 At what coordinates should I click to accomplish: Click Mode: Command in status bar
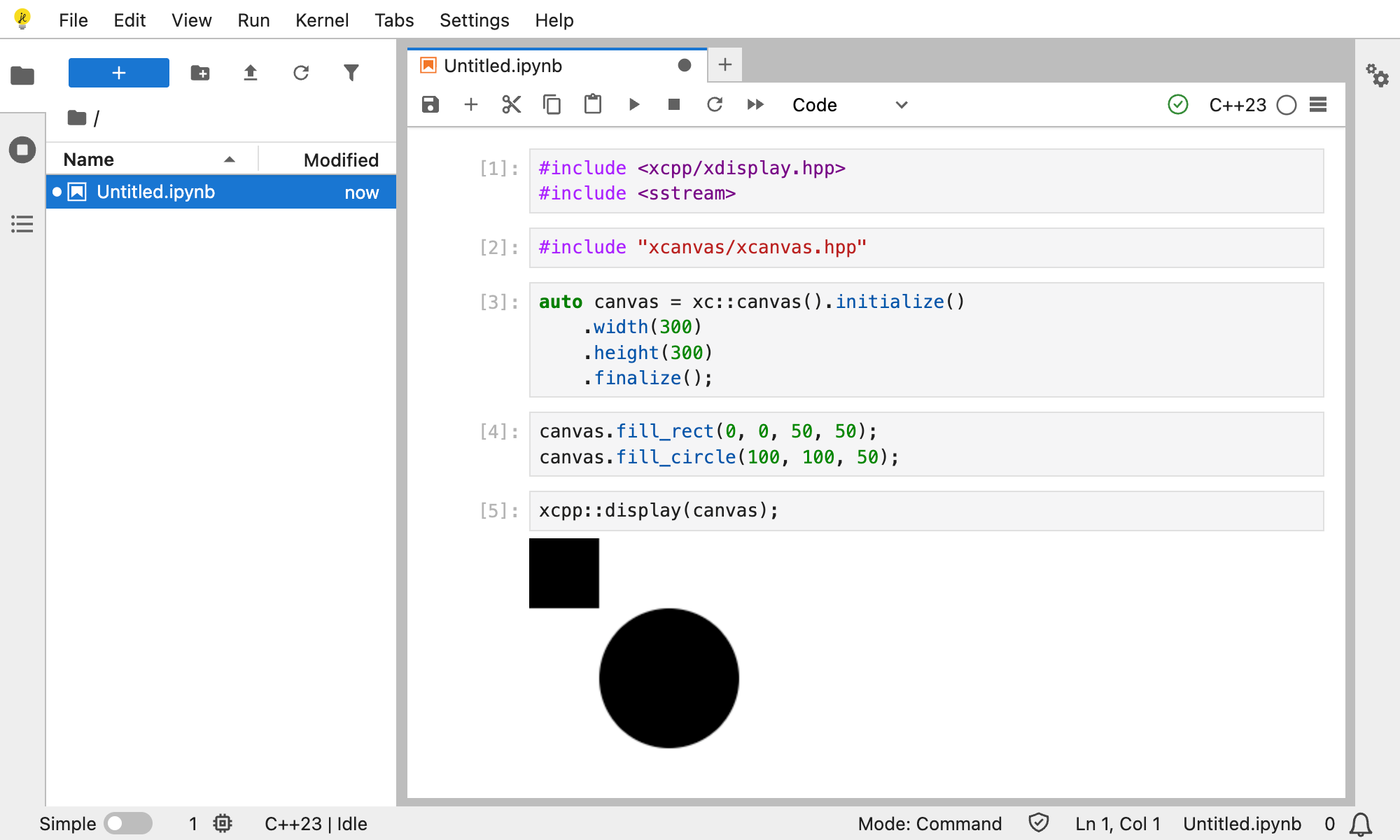tap(930, 824)
